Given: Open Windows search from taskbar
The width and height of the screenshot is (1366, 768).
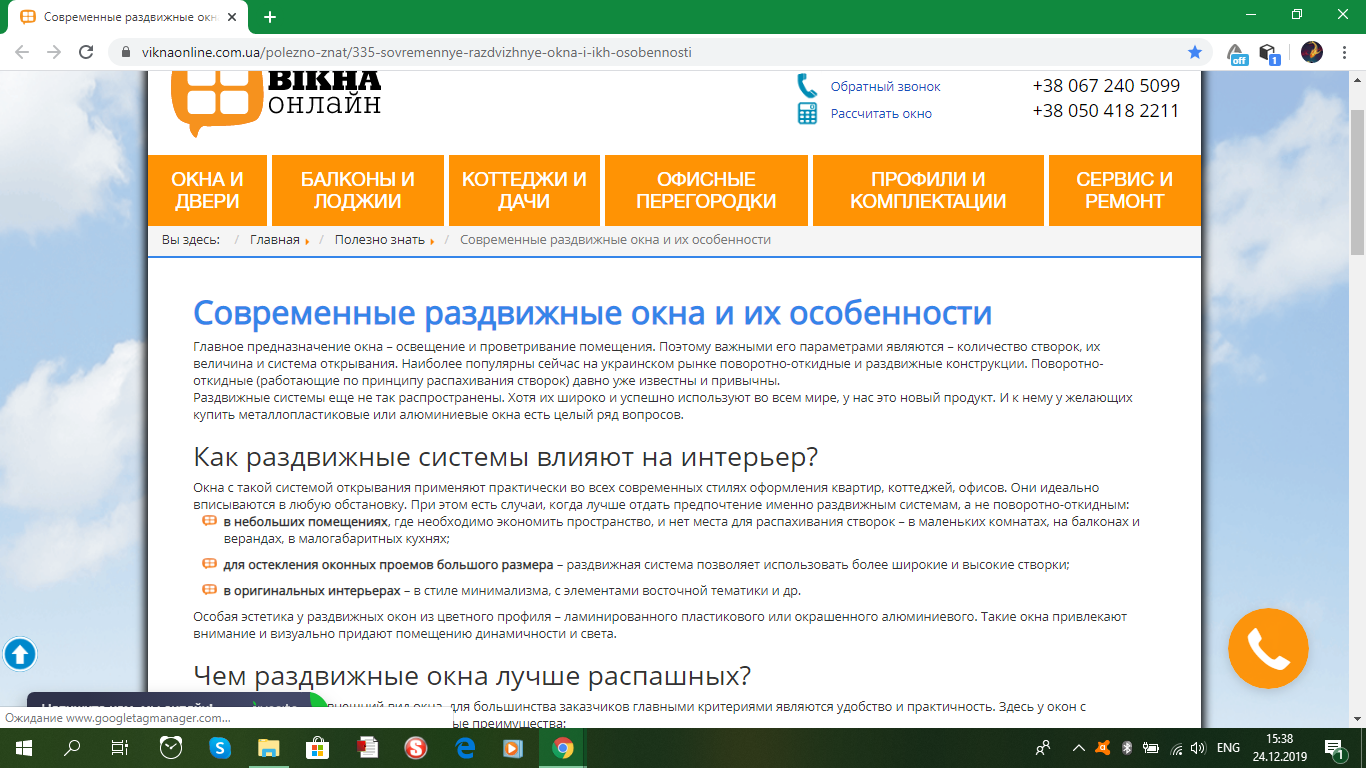Looking at the screenshot, I should (72, 747).
